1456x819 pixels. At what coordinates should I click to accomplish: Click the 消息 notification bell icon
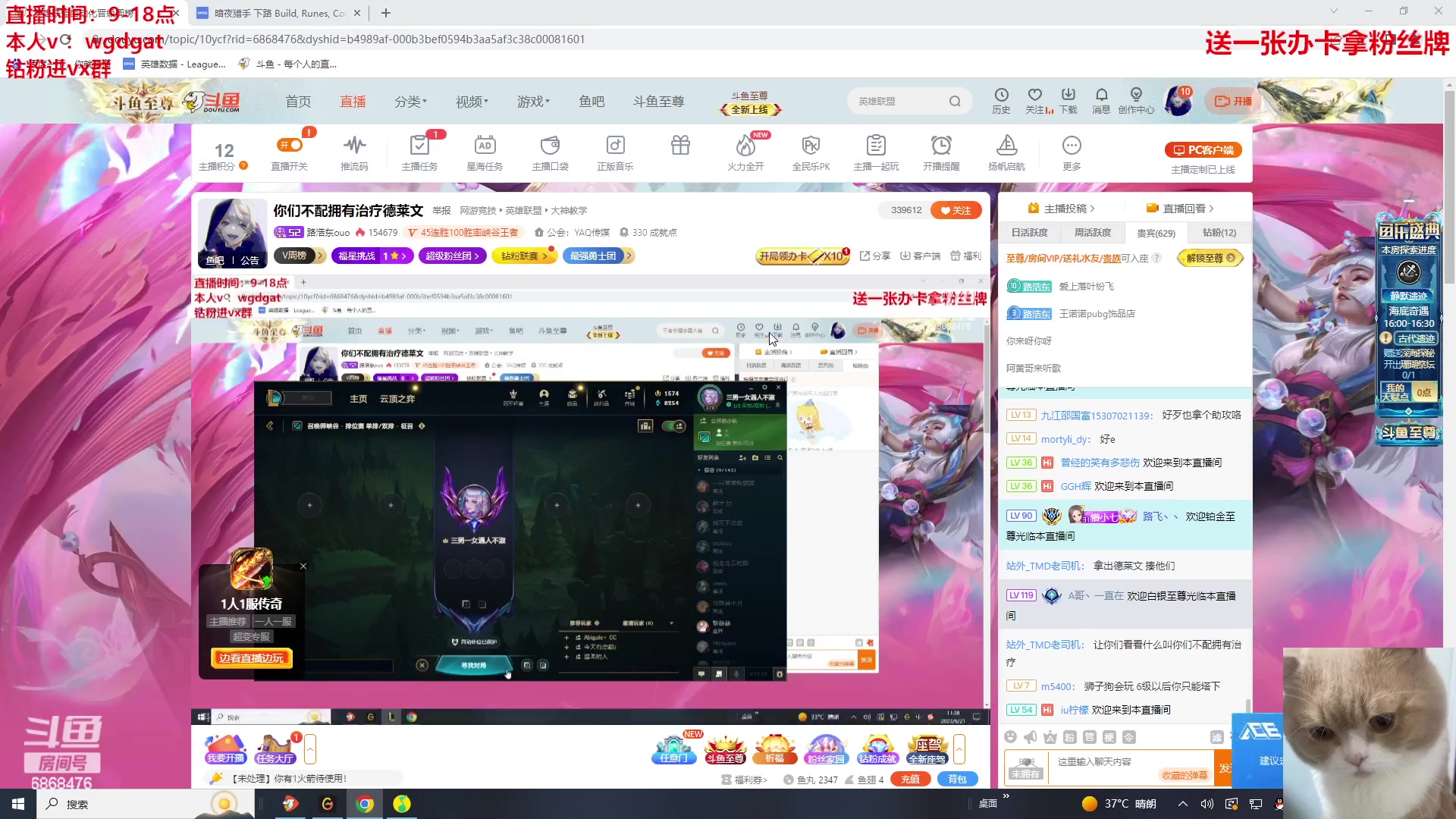1101,96
